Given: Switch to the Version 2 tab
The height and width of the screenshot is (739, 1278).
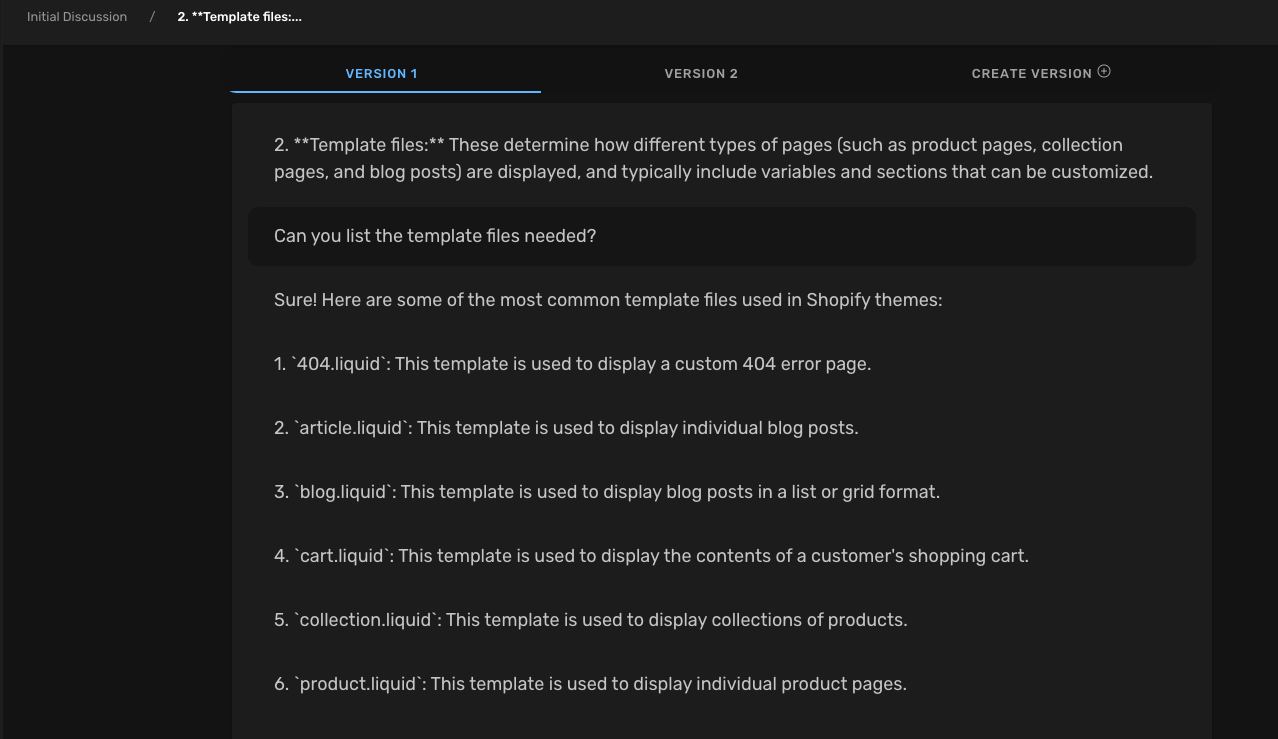Looking at the screenshot, I should click(701, 73).
